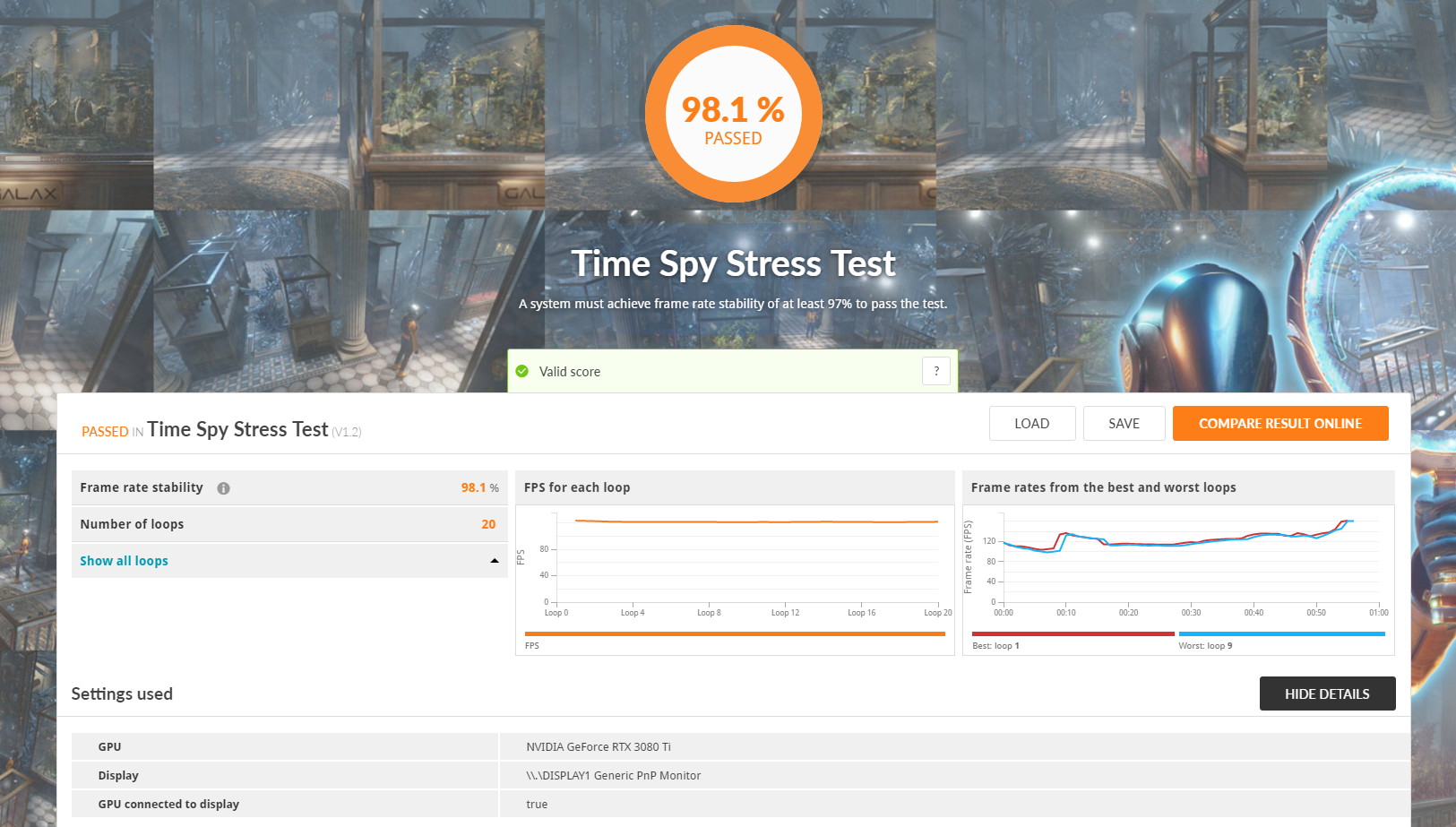Click the SAVE button
1456x827 pixels.
(x=1124, y=424)
